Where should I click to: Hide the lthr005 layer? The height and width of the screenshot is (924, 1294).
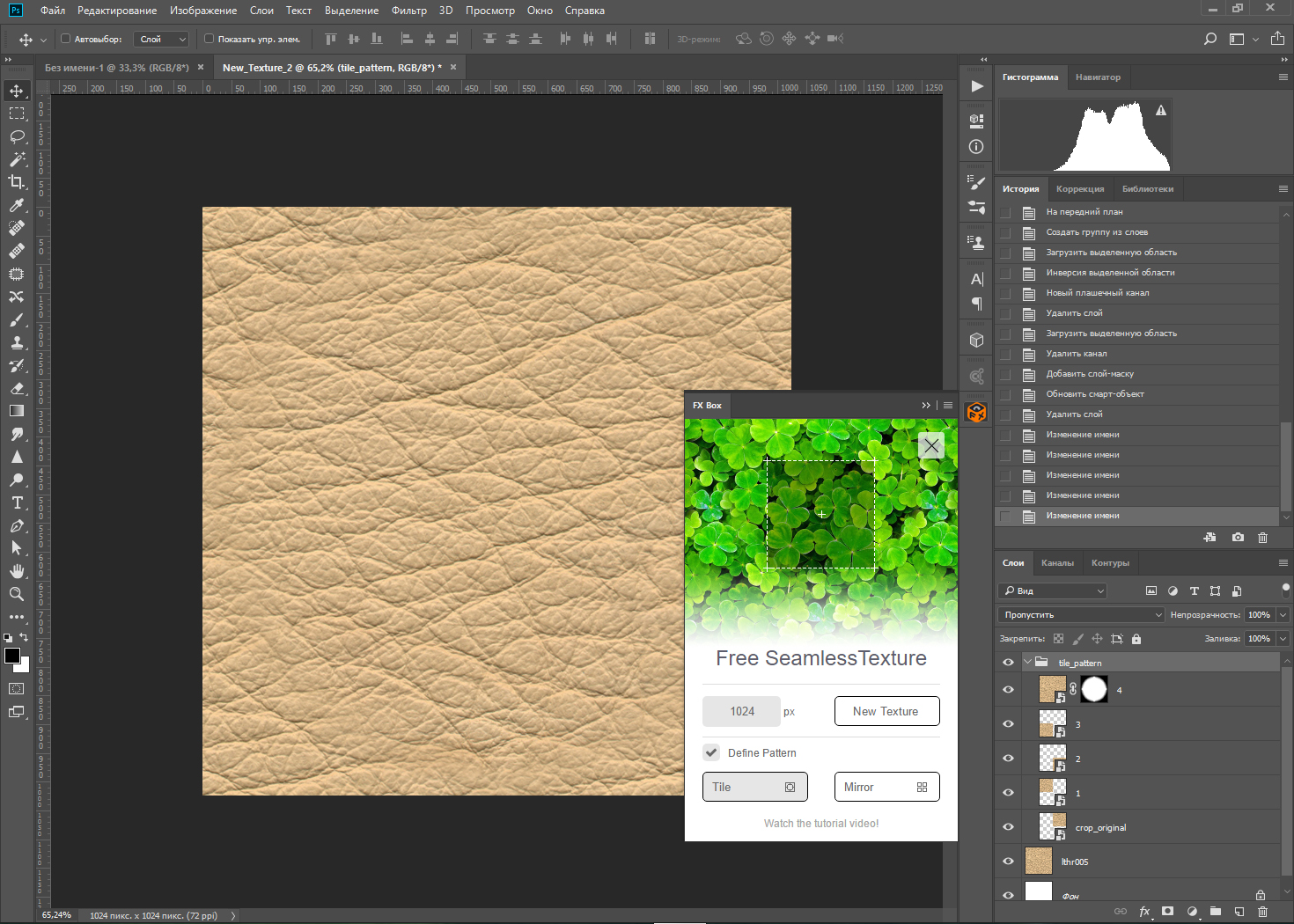[1008, 862]
